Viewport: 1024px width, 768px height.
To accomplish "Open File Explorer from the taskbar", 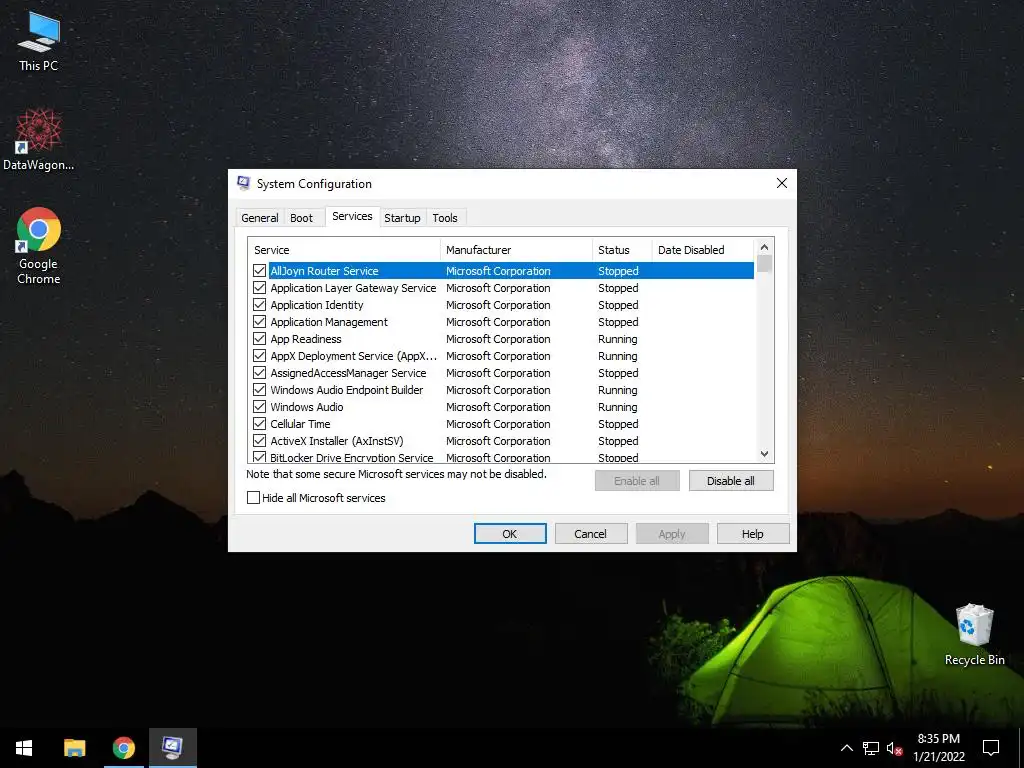I will [74, 748].
